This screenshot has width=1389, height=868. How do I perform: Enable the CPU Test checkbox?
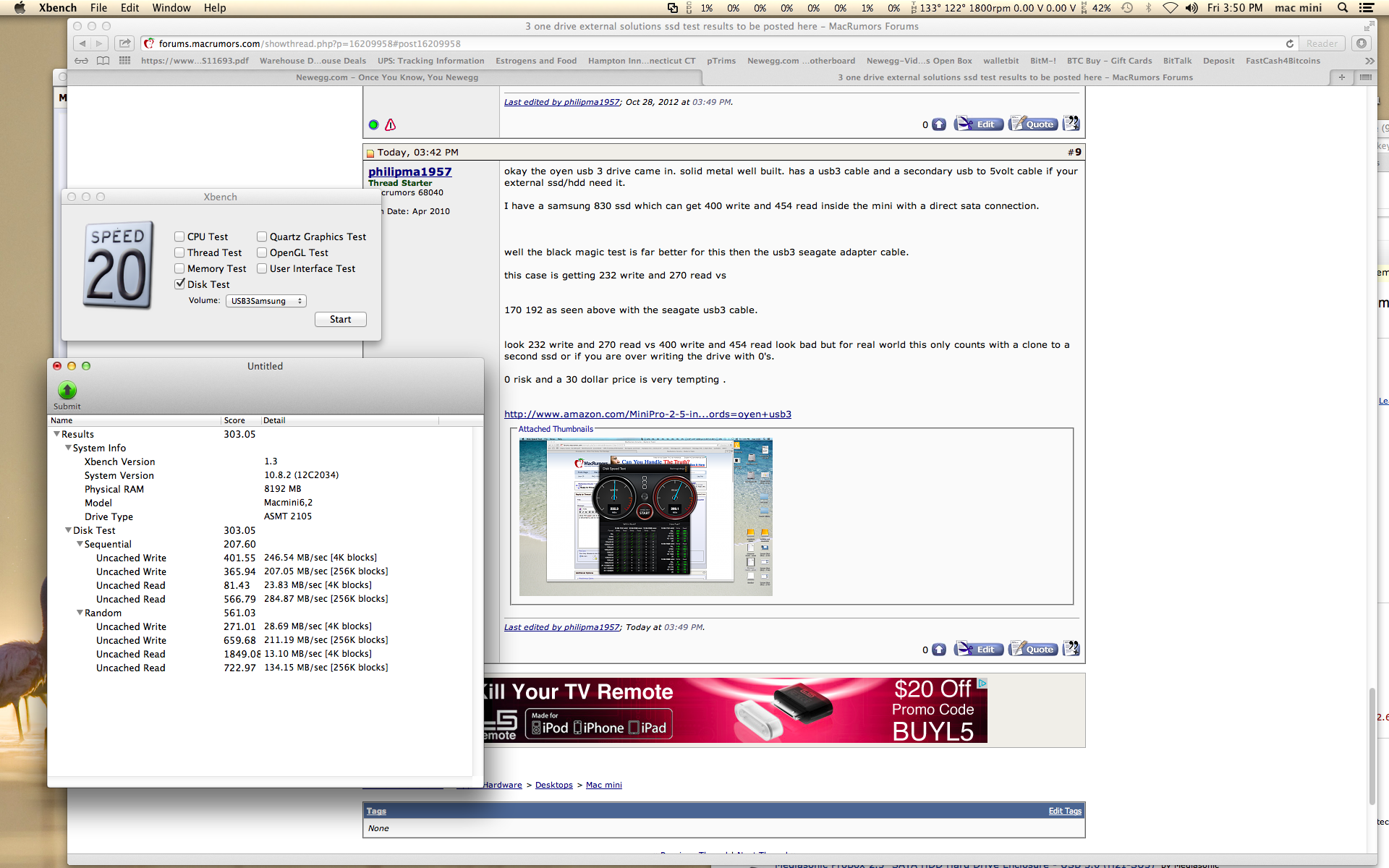tap(179, 237)
